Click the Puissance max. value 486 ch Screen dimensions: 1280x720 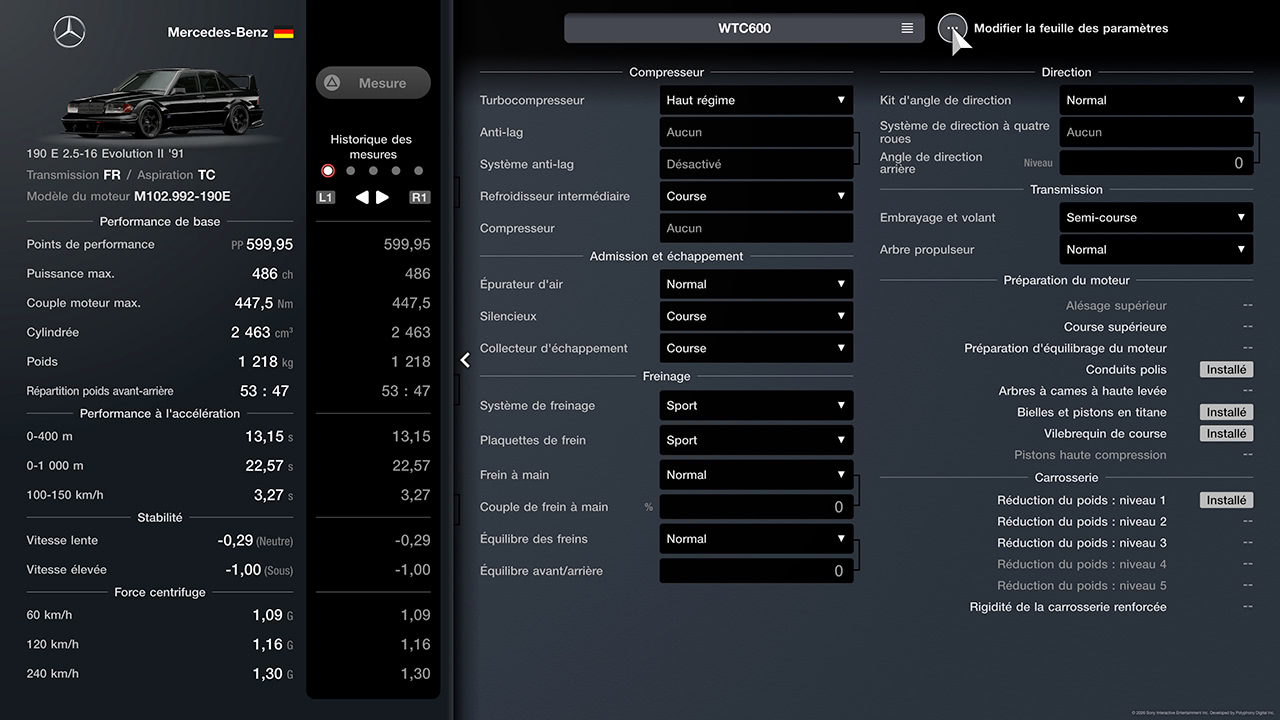click(272, 273)
